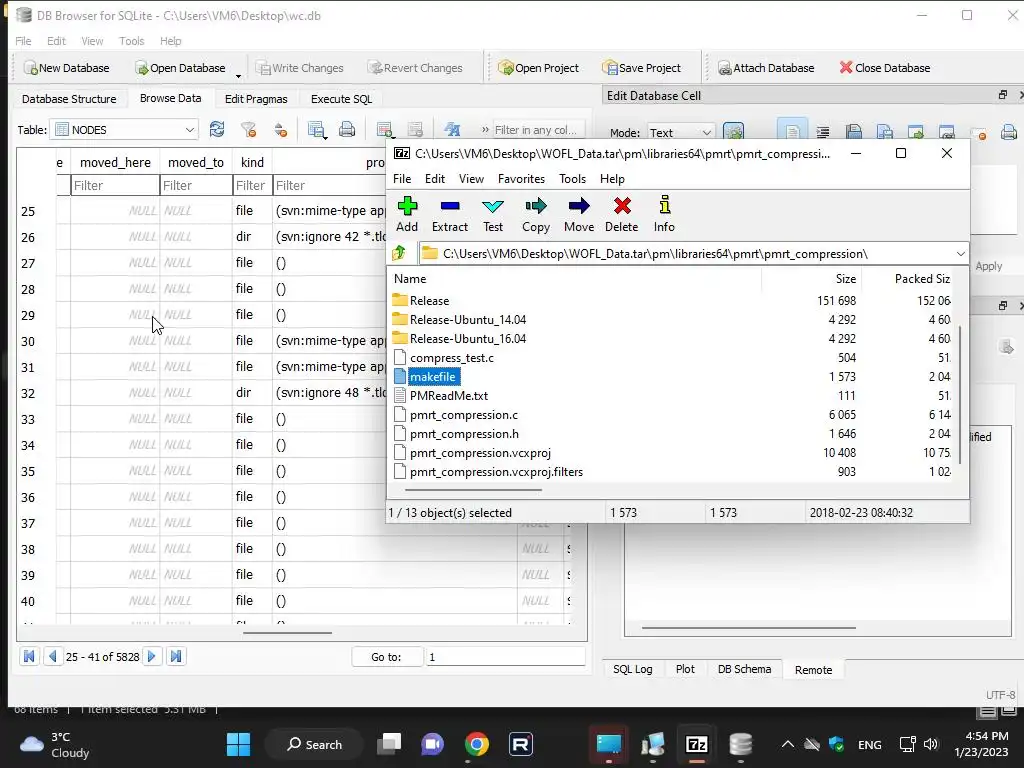Expand Open Database recent-files arrow

pos(238,76)
